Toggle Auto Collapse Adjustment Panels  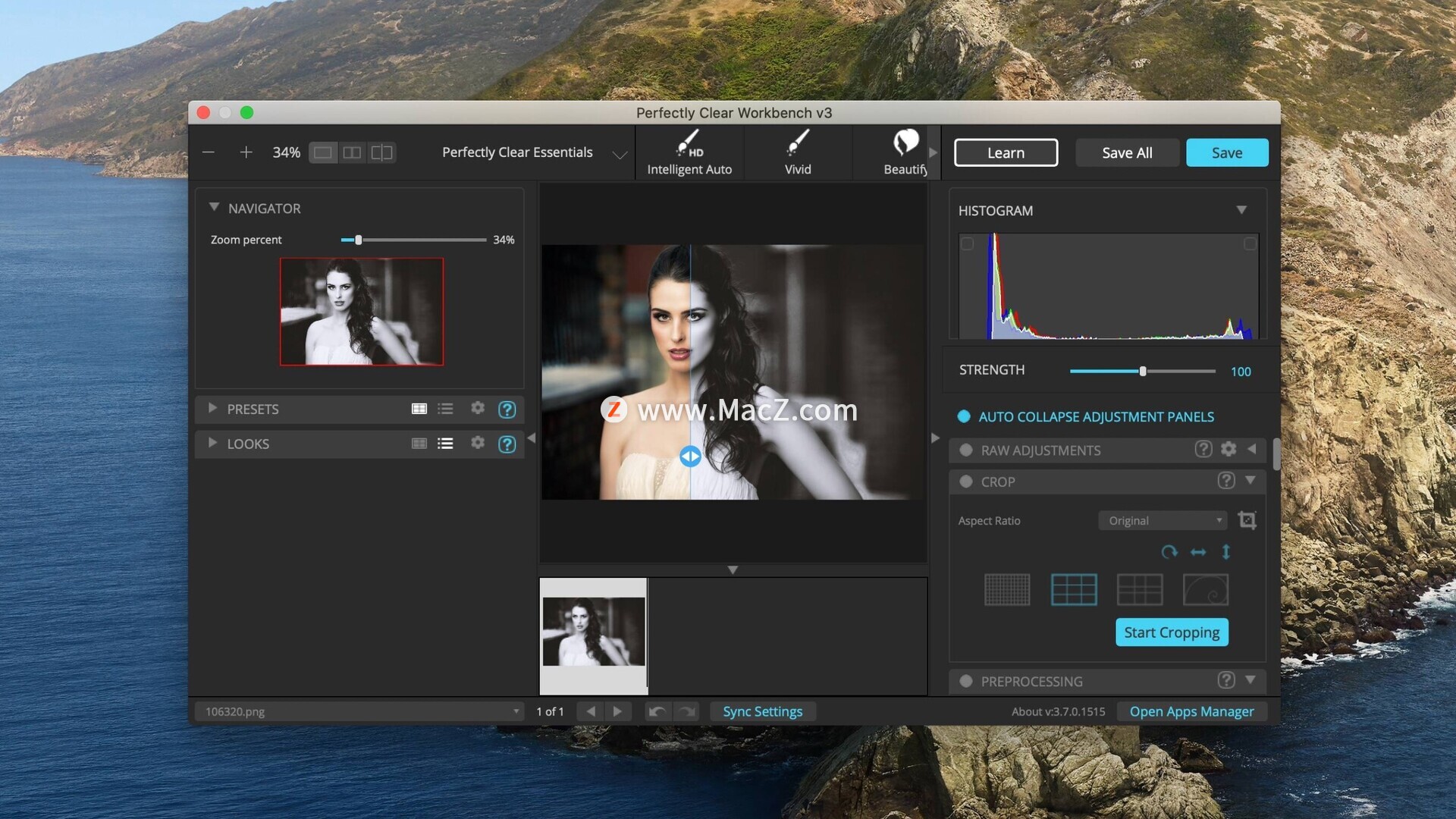pos(964,416)
